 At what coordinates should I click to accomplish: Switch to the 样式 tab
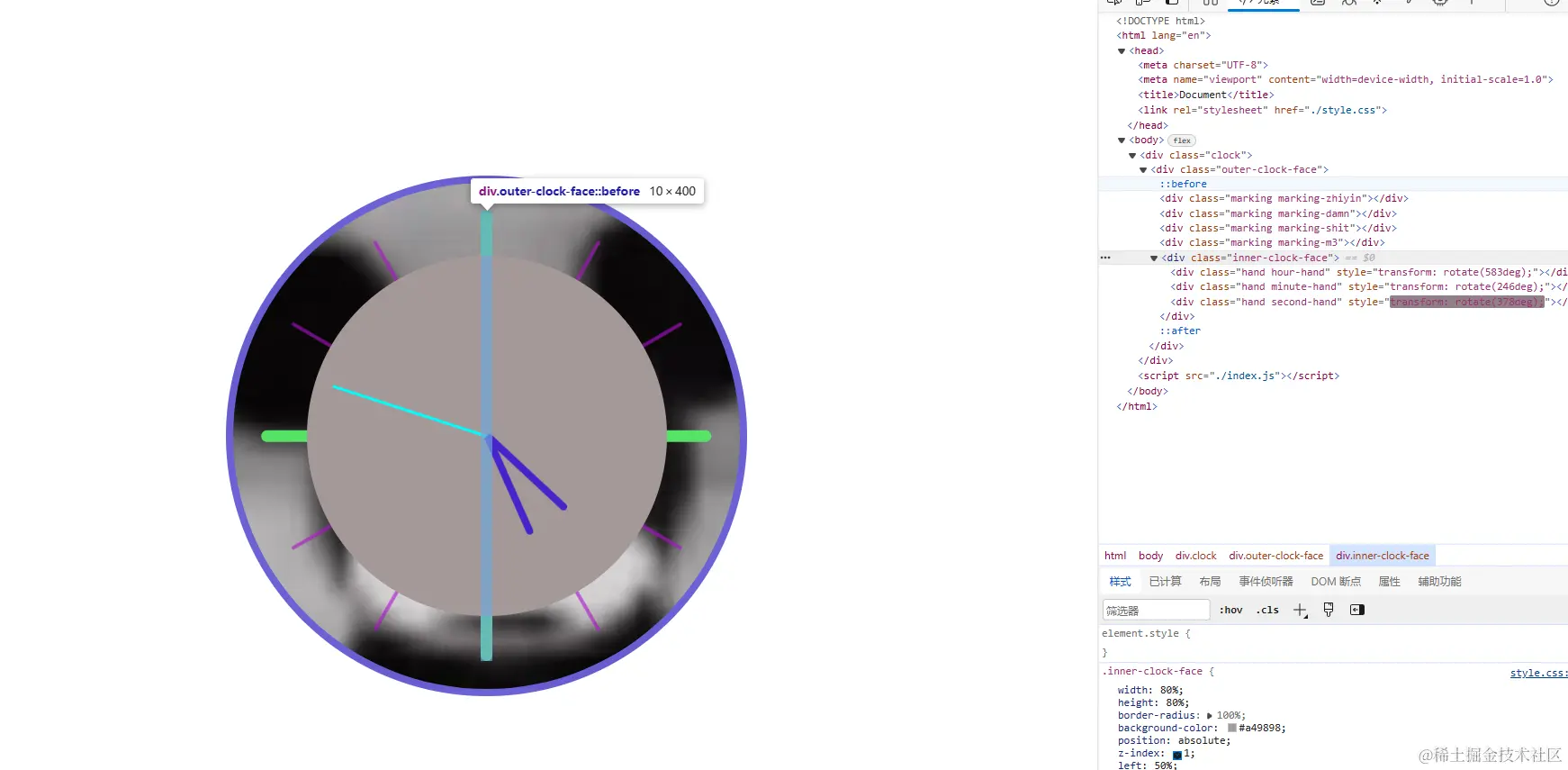point(1120,582)
